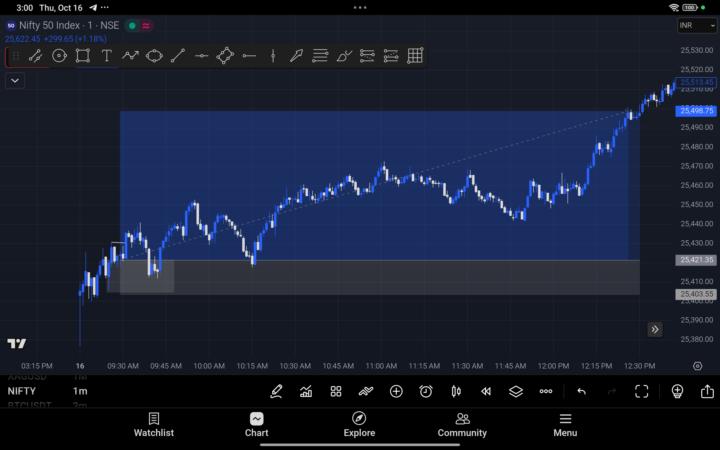This screenshot has width=720, height=450.
Task: Tap the battery status indicator
Action: pyautogui.click(x=690, y=7)
